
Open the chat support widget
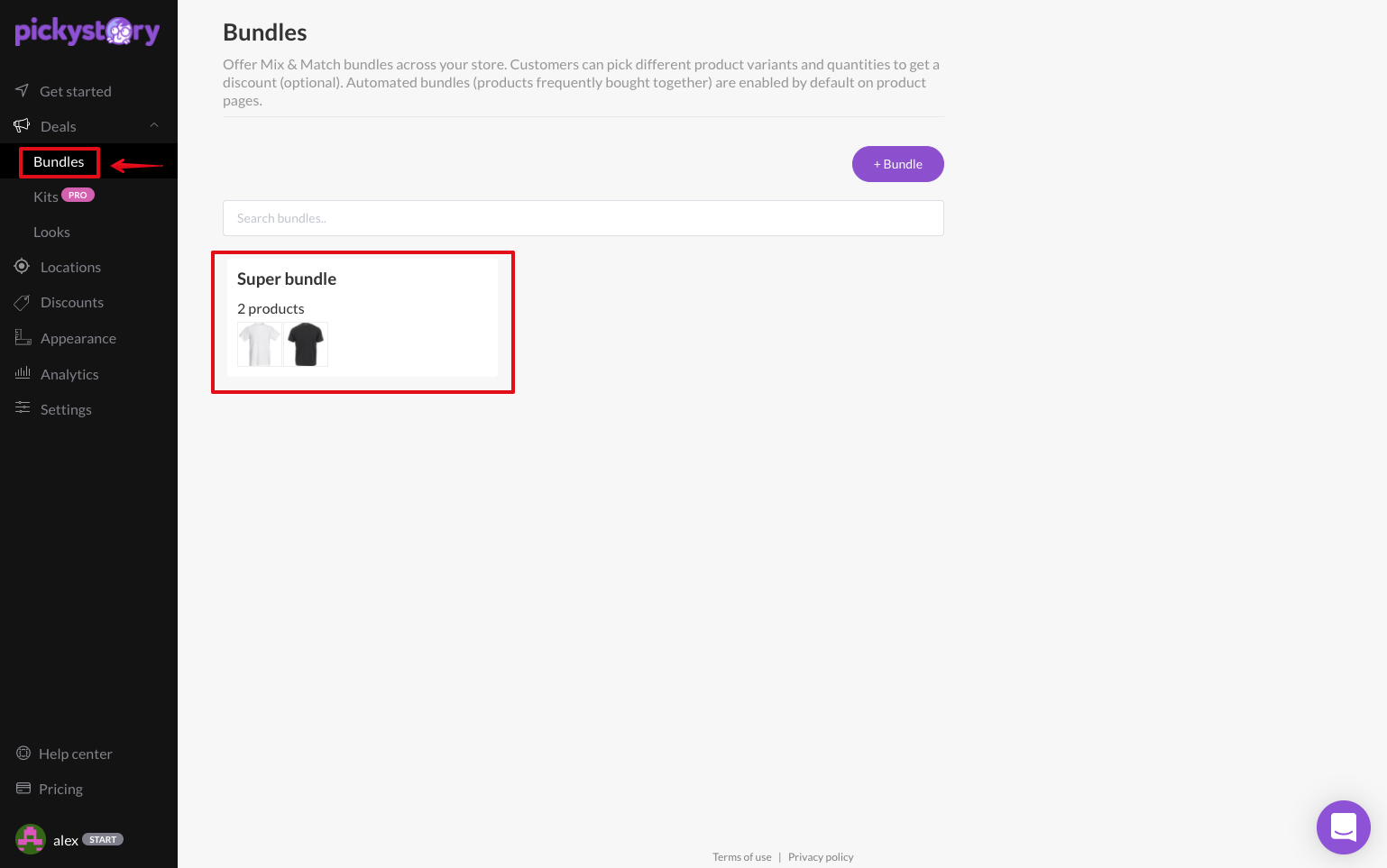(x=1343, y=827)
